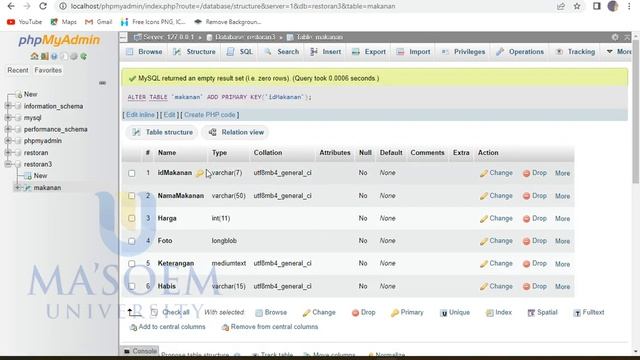Drop the idMakanan column

[535, 173]
